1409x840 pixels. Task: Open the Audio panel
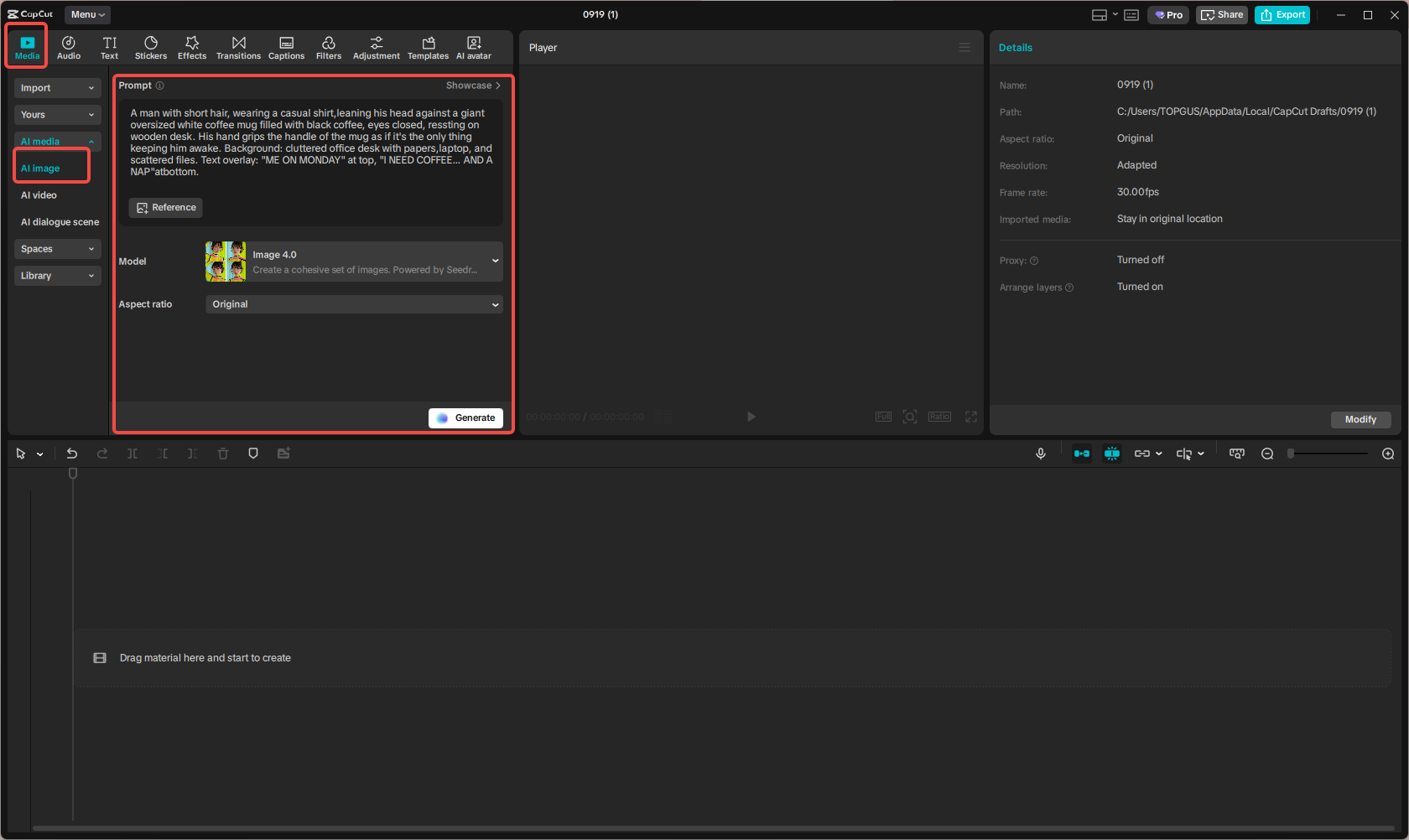(68, 46)
